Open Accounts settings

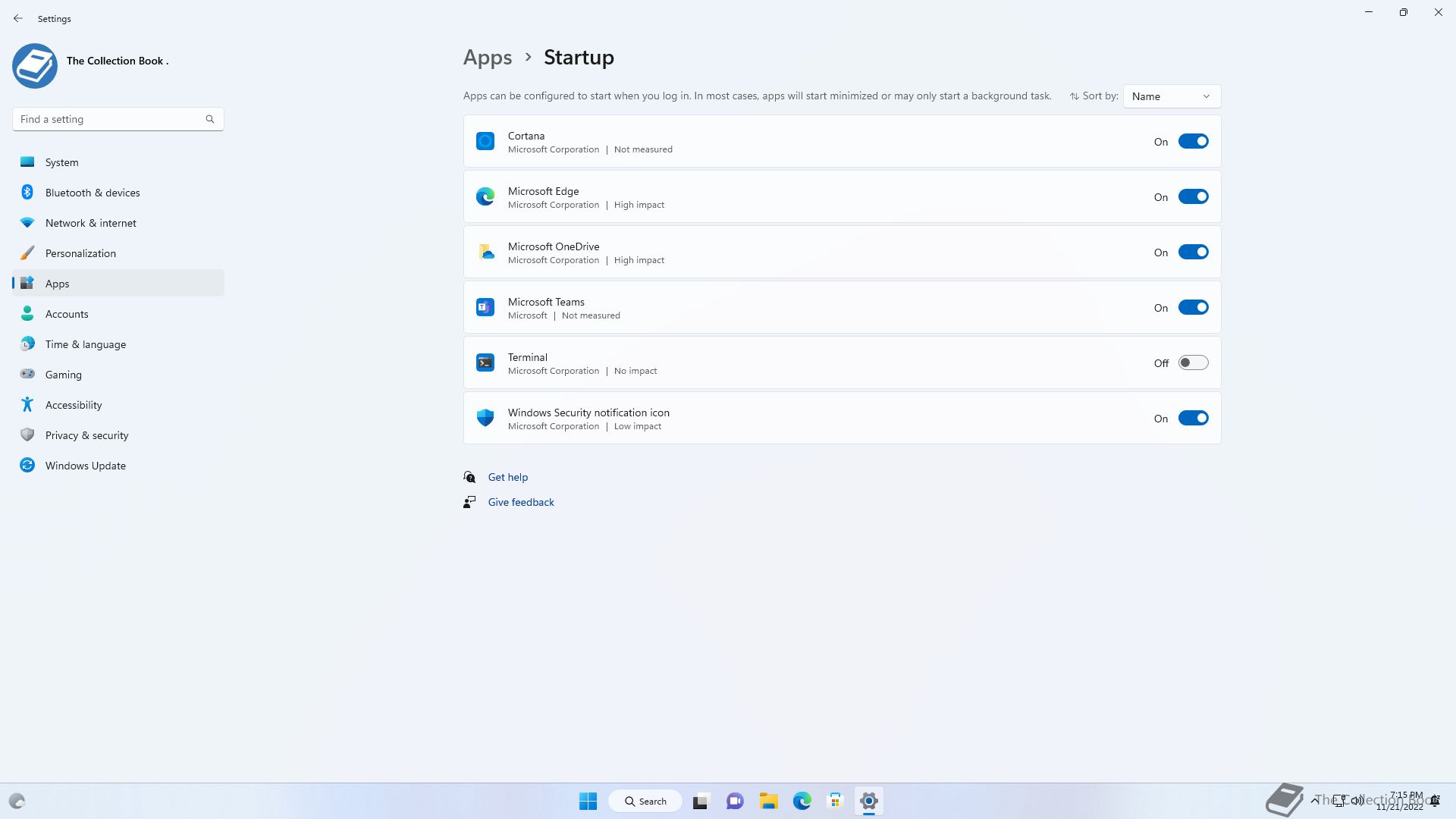118,314
